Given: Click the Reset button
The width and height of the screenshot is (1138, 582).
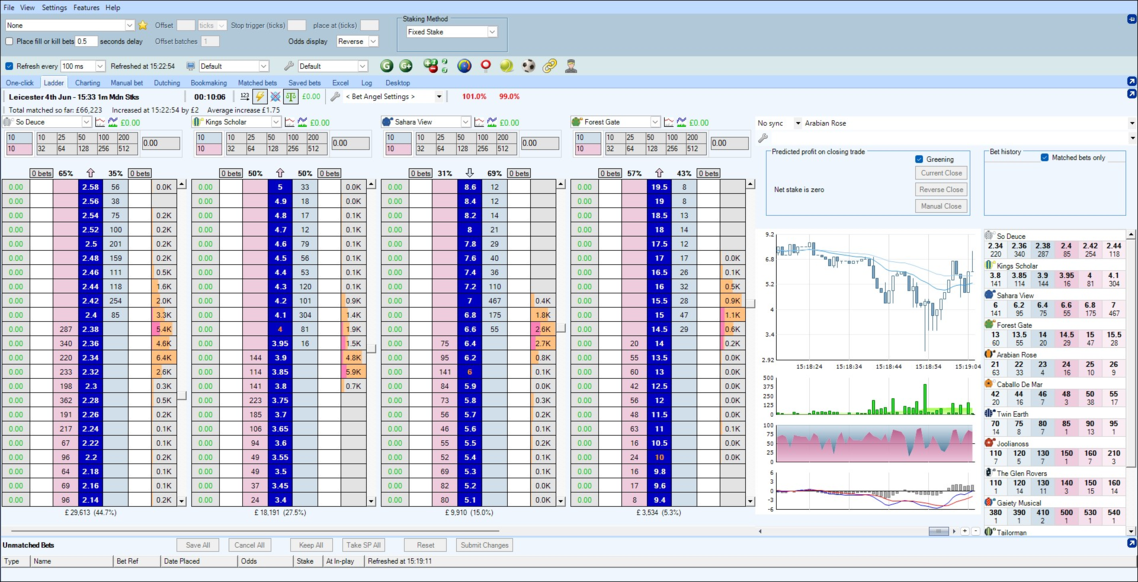Looking at the screenshot, I should (425, 545).
